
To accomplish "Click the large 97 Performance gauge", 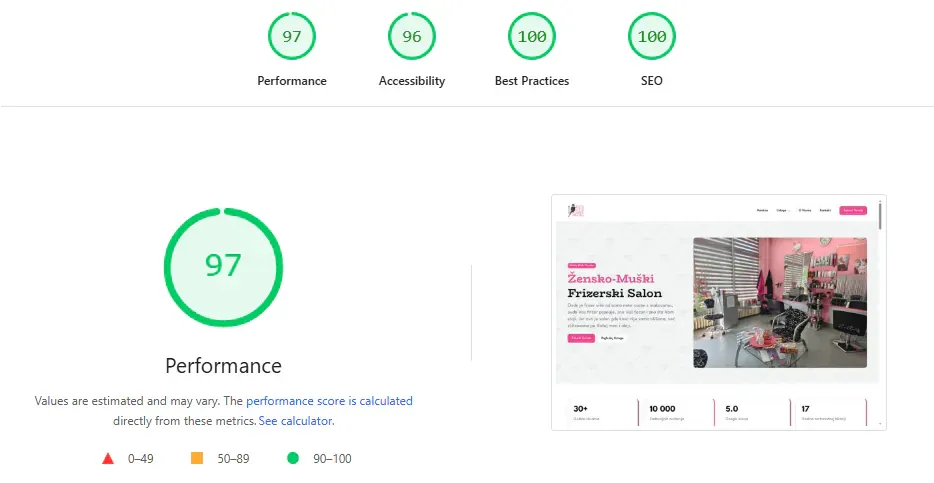I will 222,266.
